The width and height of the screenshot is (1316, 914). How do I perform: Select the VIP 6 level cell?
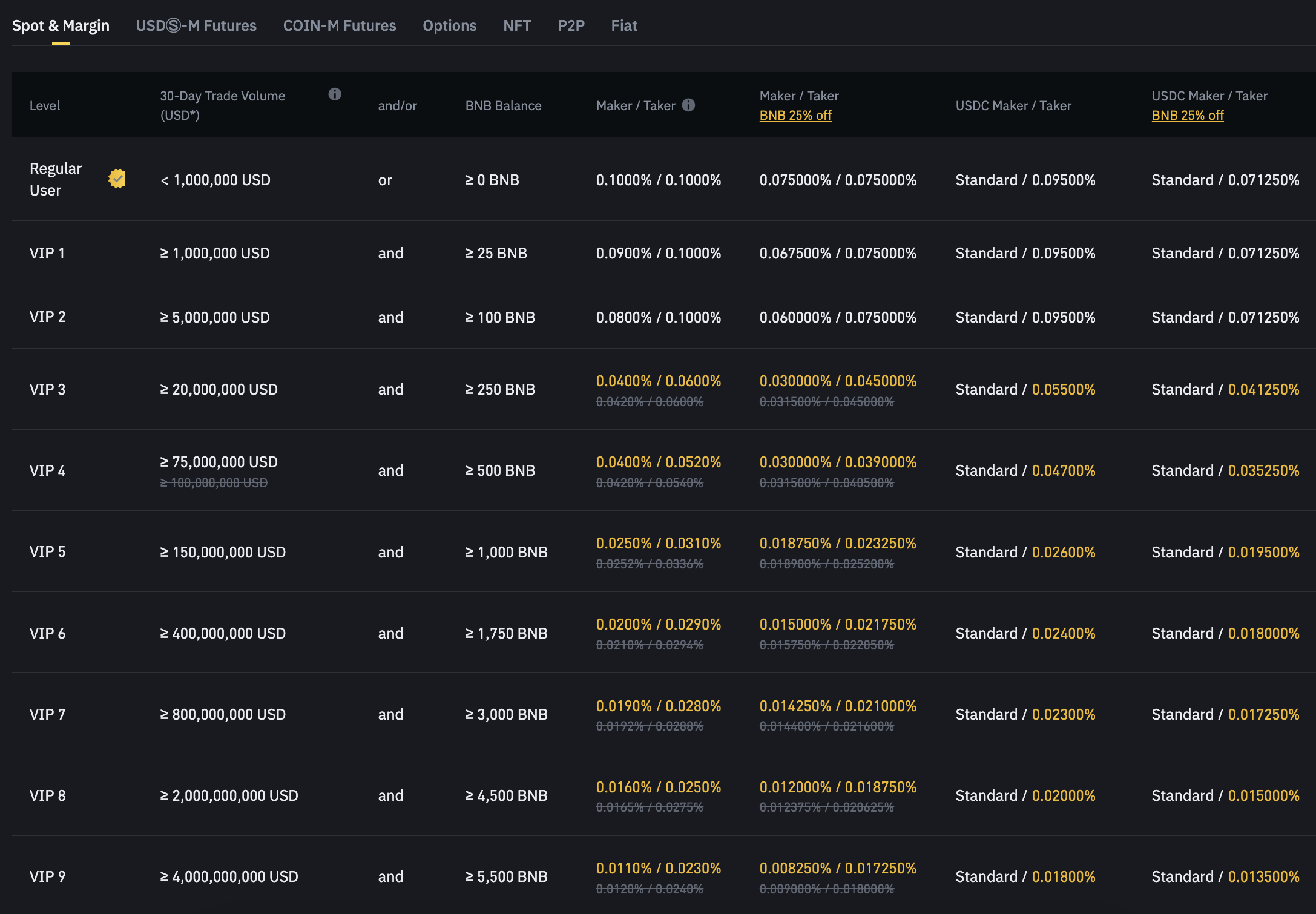click(47, 633)
